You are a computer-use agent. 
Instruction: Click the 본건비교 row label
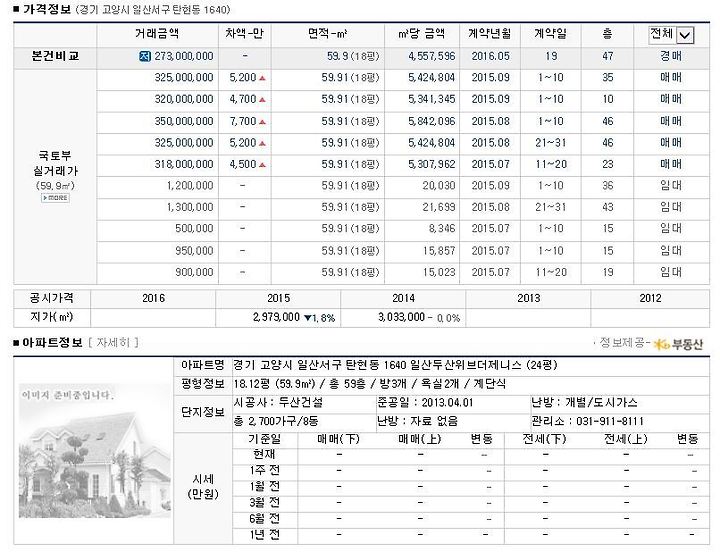point(55,56)
